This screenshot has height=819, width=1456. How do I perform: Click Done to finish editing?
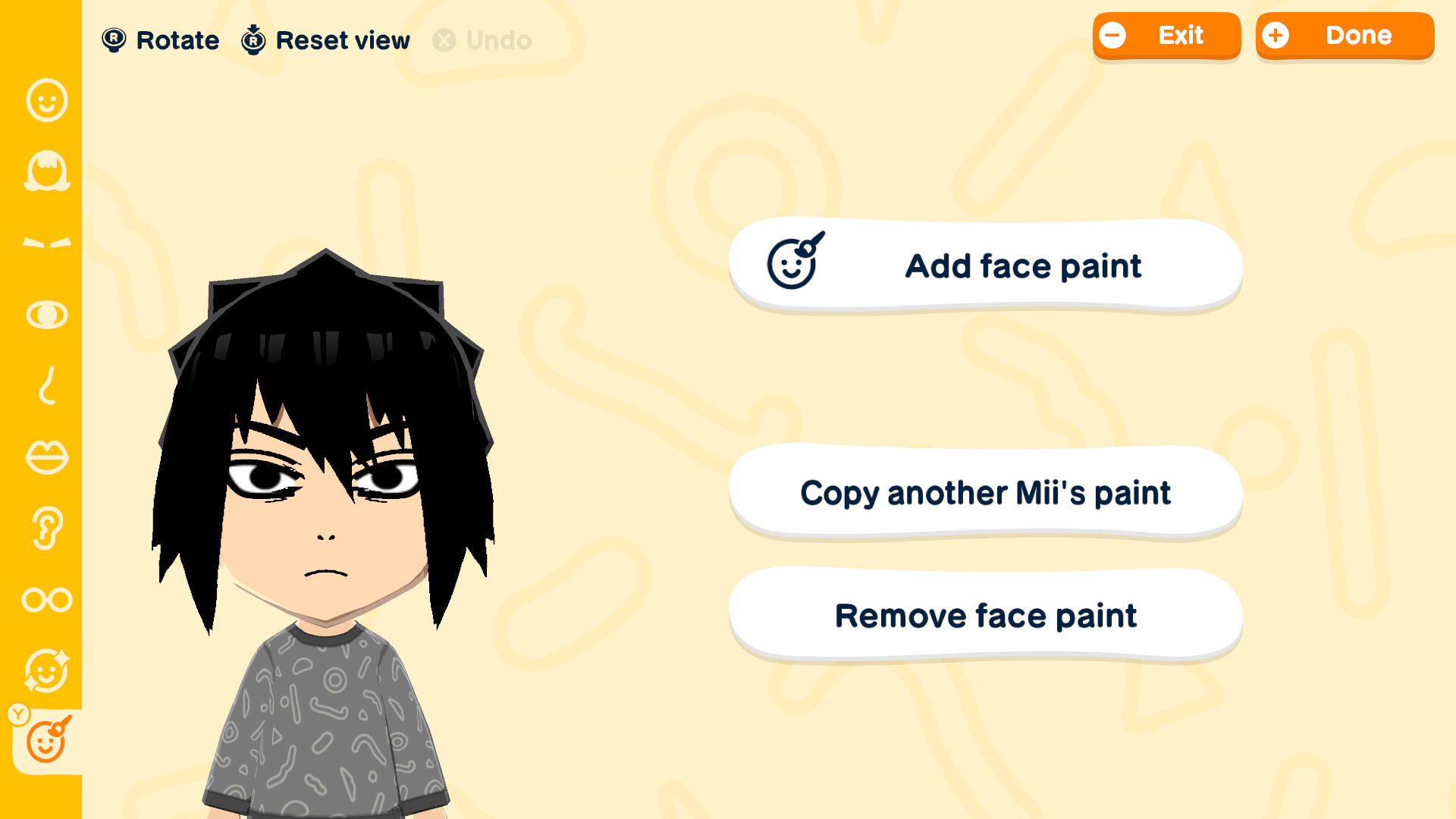coord(1345,36)
